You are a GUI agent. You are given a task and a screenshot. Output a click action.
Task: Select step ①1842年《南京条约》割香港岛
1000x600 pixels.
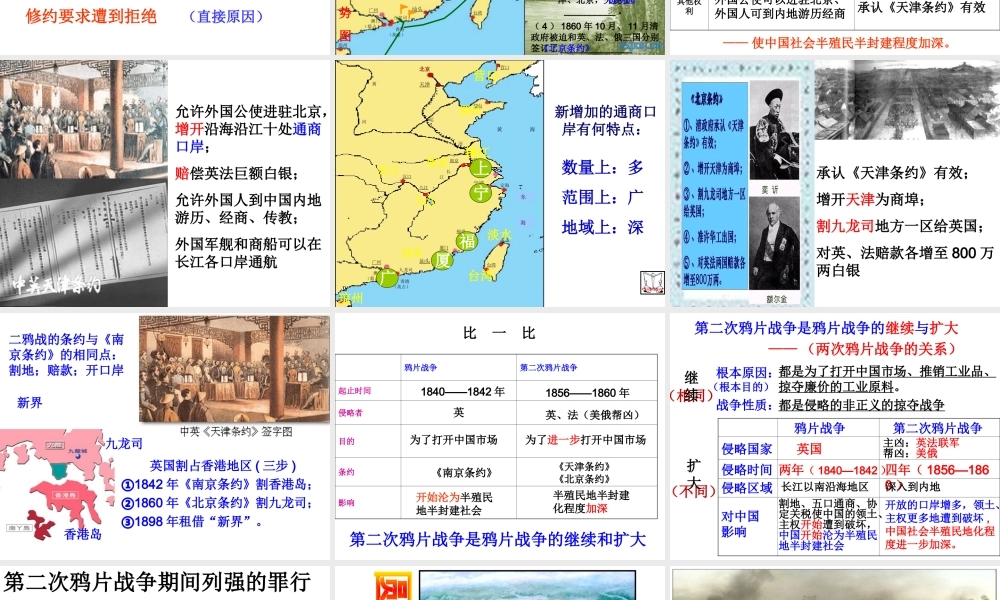point(217,485)
